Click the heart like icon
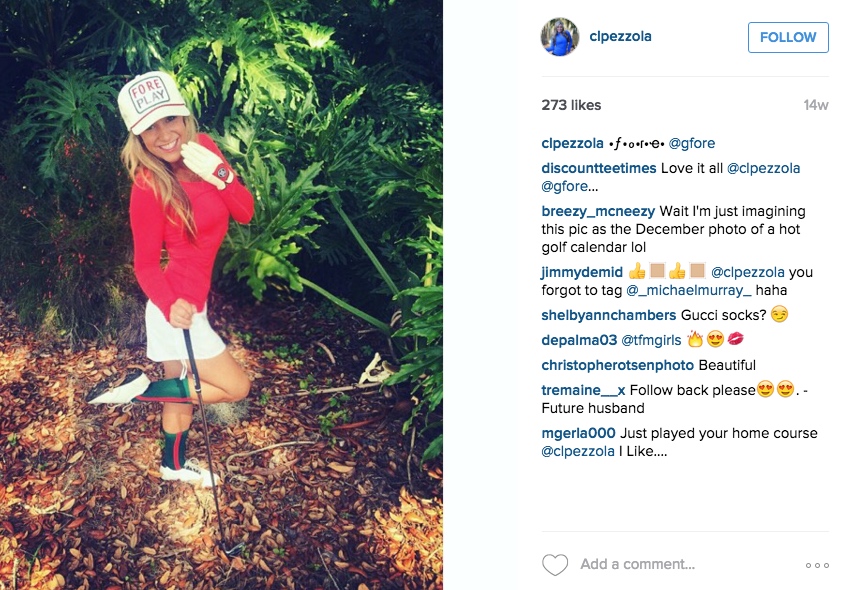Screen dimensions: 845x590 pyautogui.click(x=555, y=565)
